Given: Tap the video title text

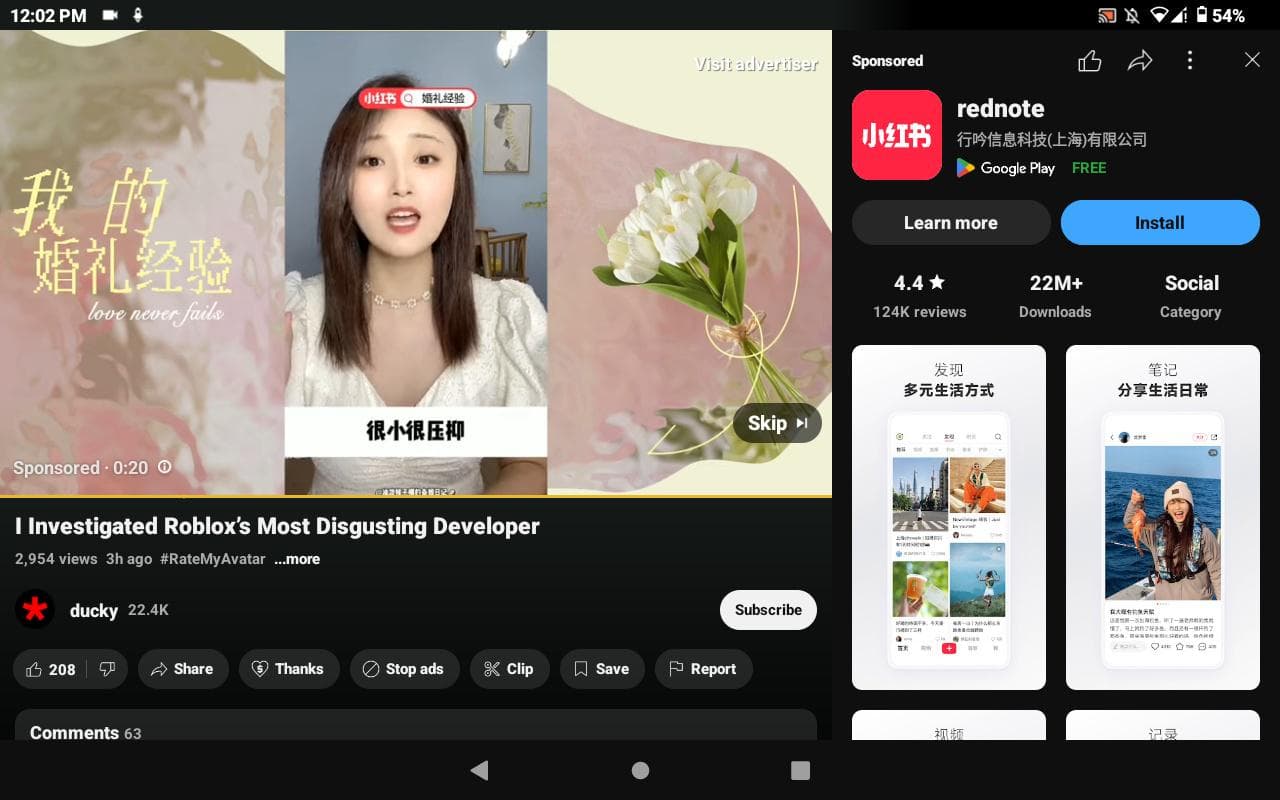Looking at the screenshot, I should [277, 526].
